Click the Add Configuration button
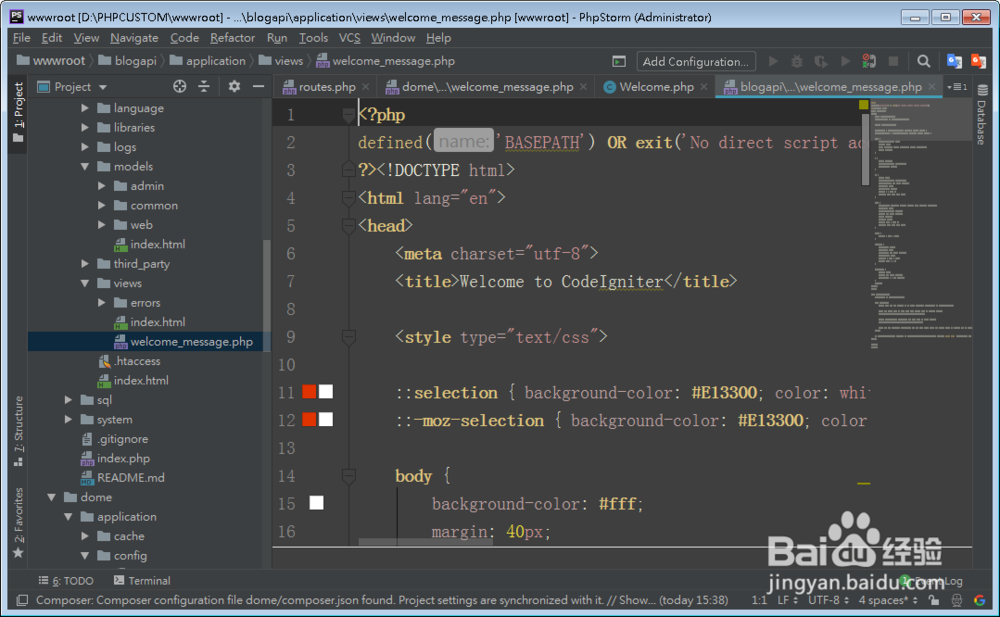The image size is (1000, 617). click(x=696, y=61)
